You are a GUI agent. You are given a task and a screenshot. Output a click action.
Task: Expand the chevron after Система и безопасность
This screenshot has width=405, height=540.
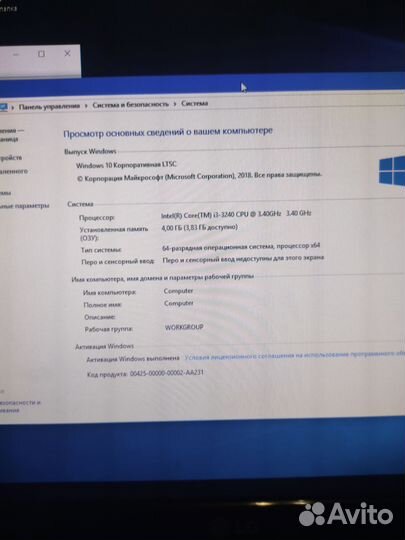point(175,104)
